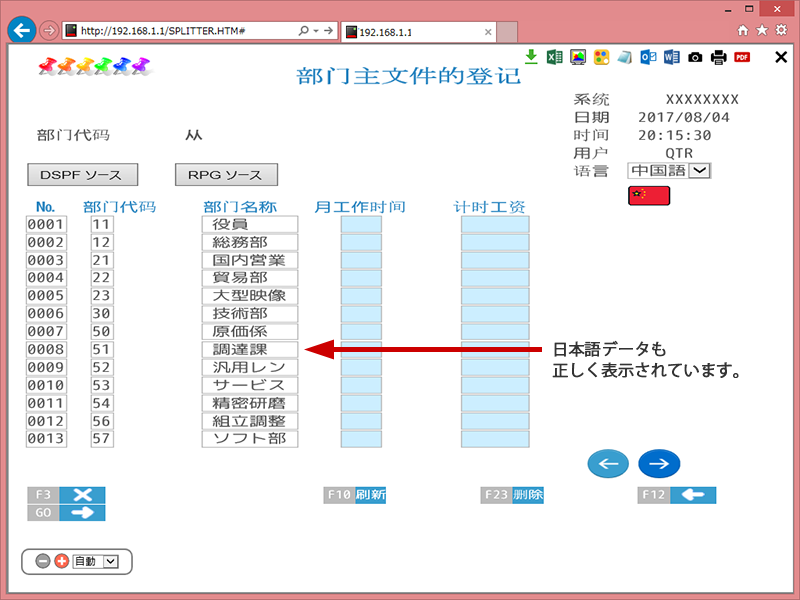Click the GO arrow button
Image resolution: width=800 pixels, height=600 pixels.
[x=66, y=513]
